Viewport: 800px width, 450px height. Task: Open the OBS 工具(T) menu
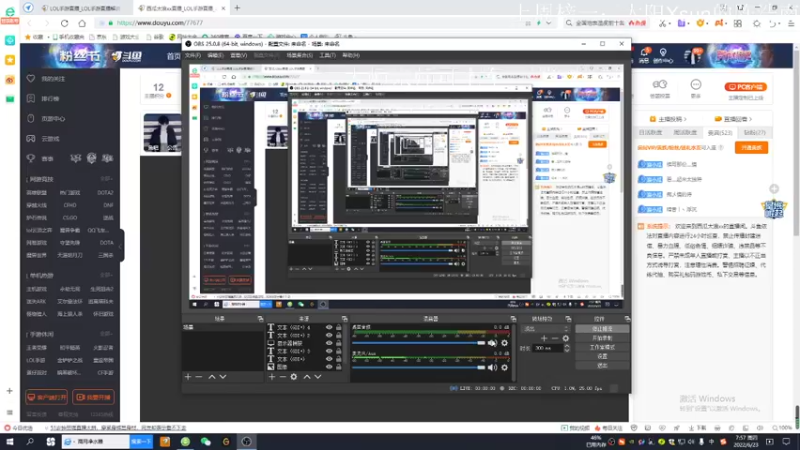327,55
